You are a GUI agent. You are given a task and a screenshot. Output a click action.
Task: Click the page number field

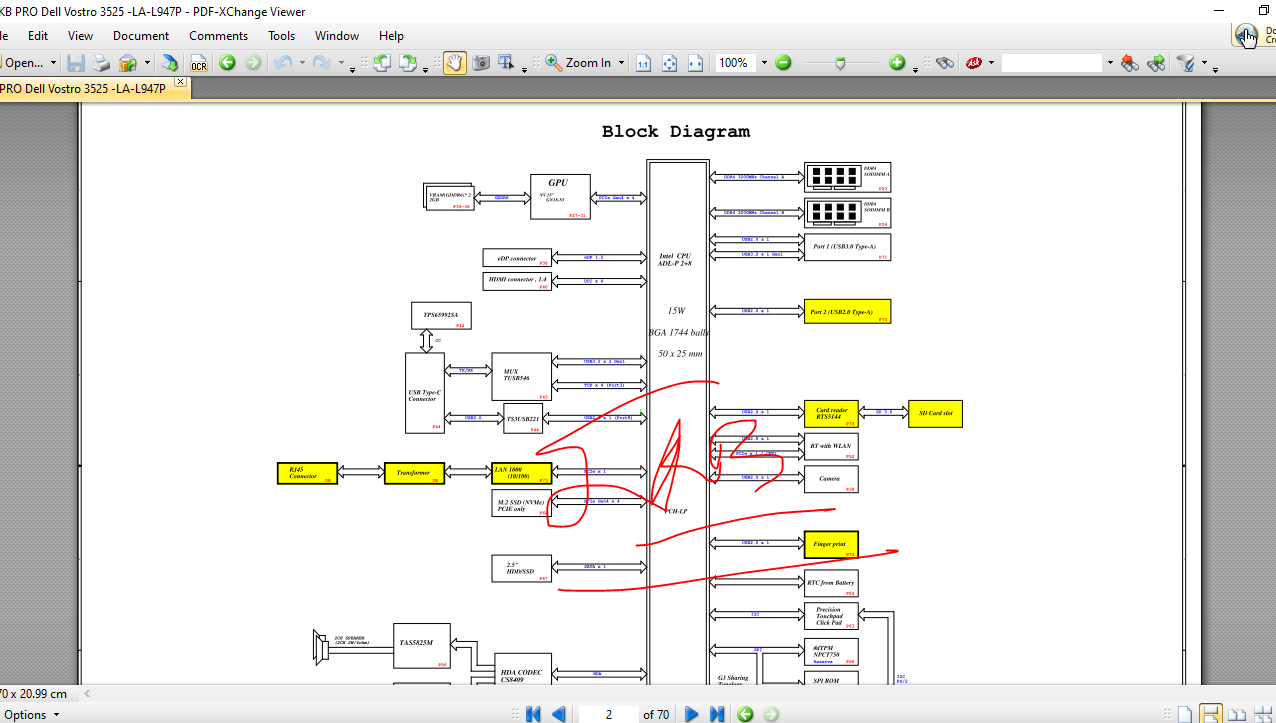[x=608, y=714]
